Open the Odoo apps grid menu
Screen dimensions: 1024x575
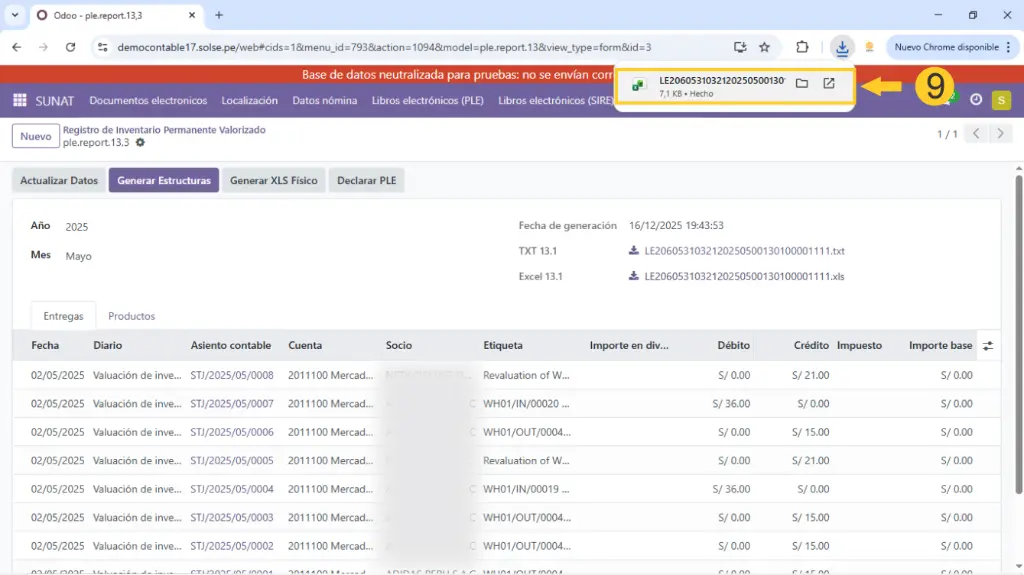pos(20,100)
